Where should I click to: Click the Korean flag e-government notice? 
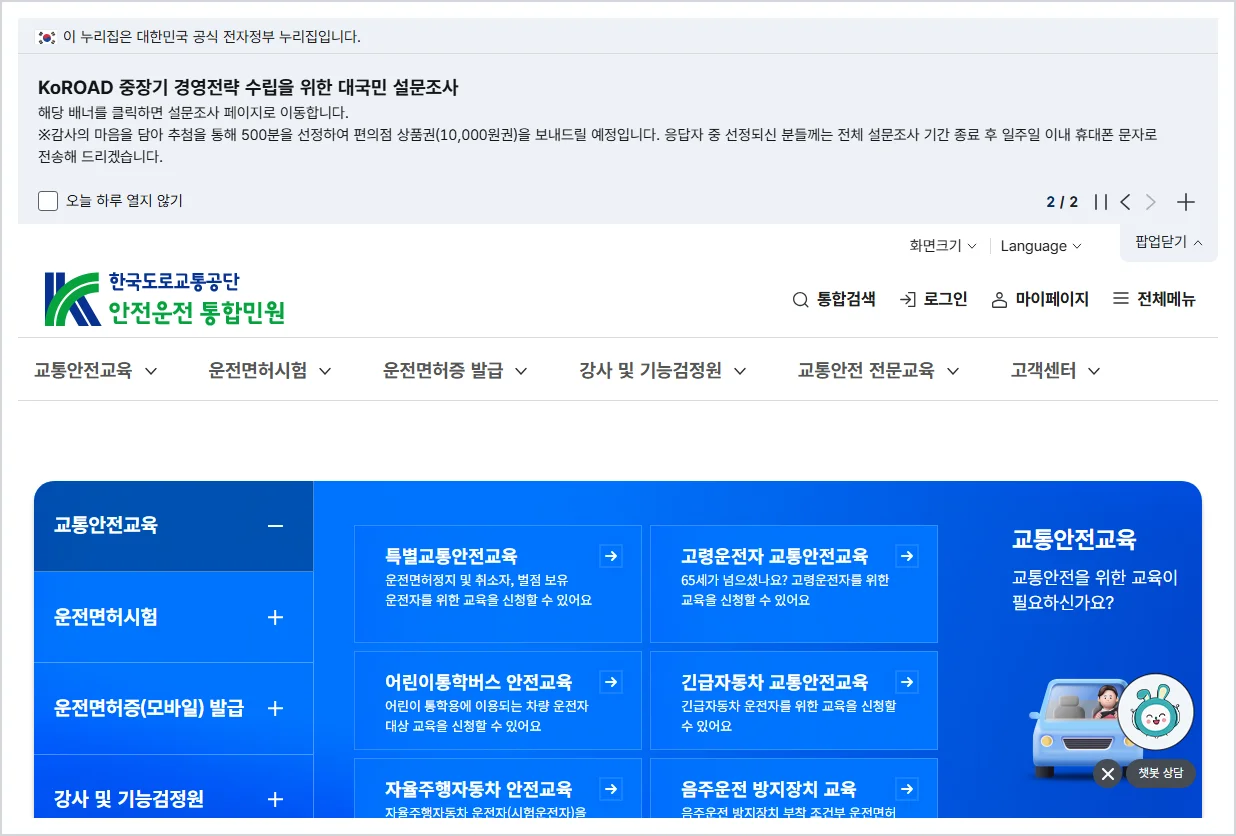click(199, 37)
